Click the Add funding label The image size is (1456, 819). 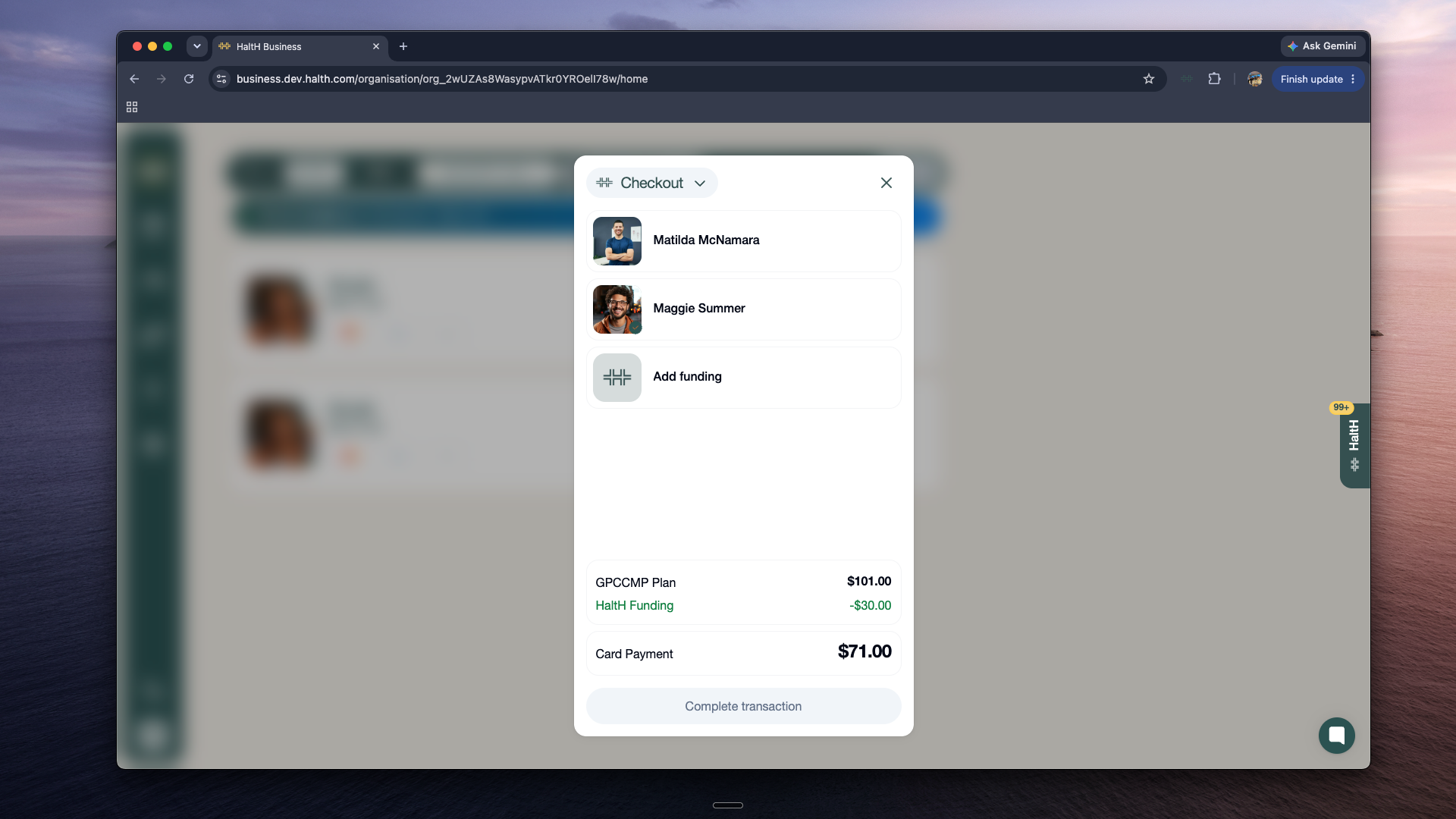(687, 377)
